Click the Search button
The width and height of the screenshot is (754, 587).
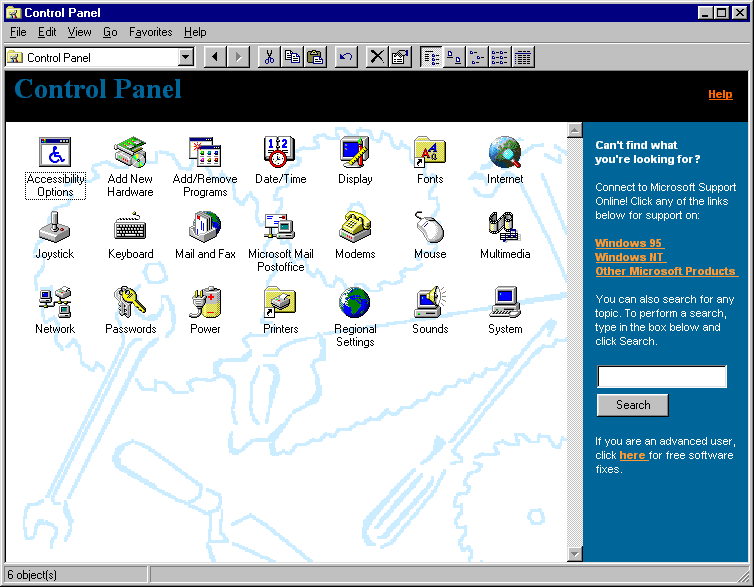click(x=633, y=405)
